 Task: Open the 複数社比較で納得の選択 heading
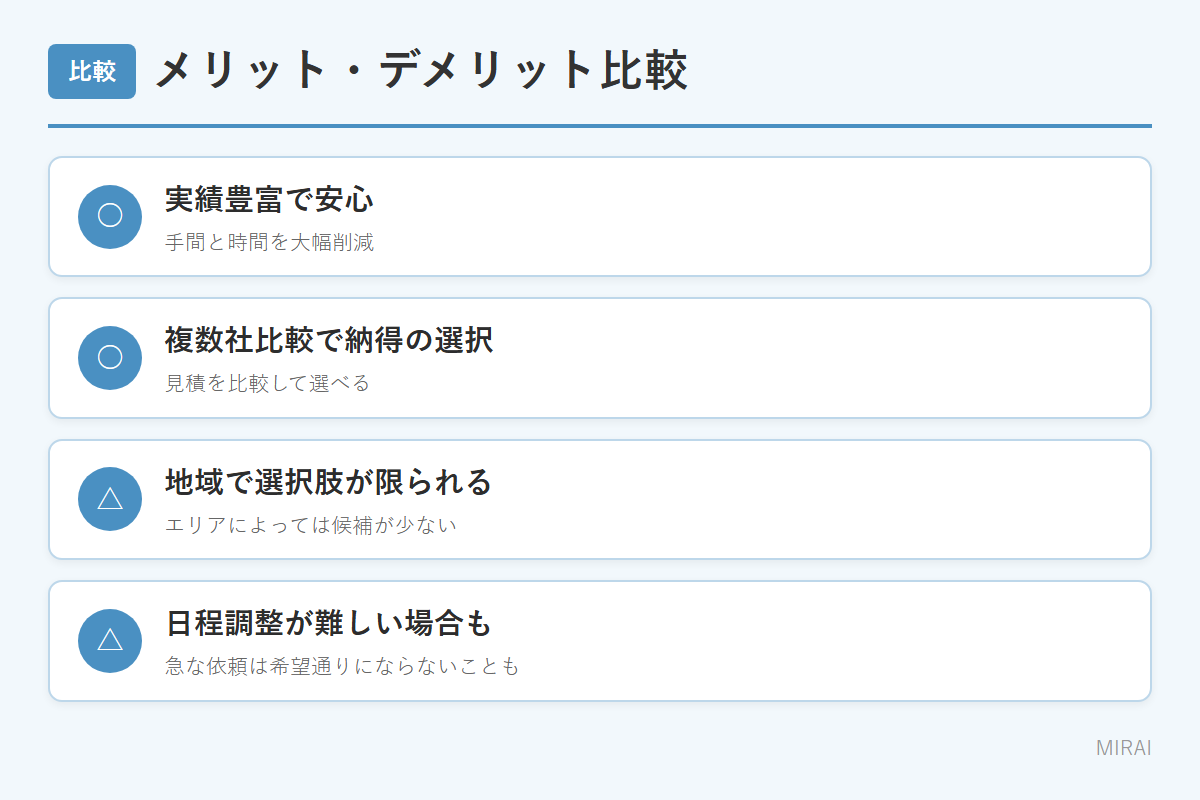tap(329, 340)
